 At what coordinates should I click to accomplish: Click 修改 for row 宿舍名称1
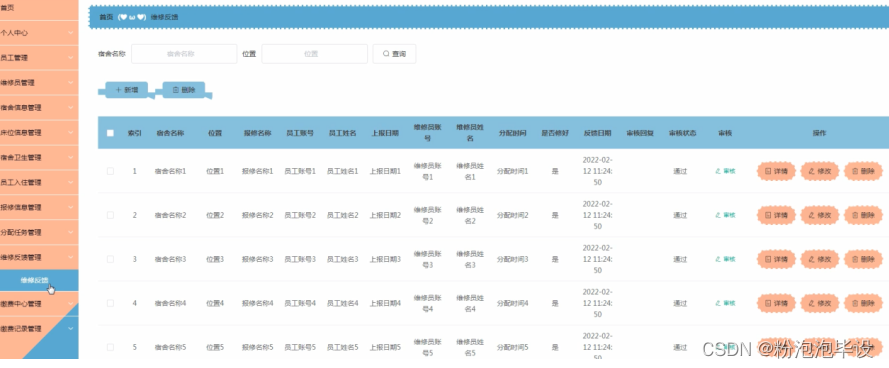coord(820,171)
